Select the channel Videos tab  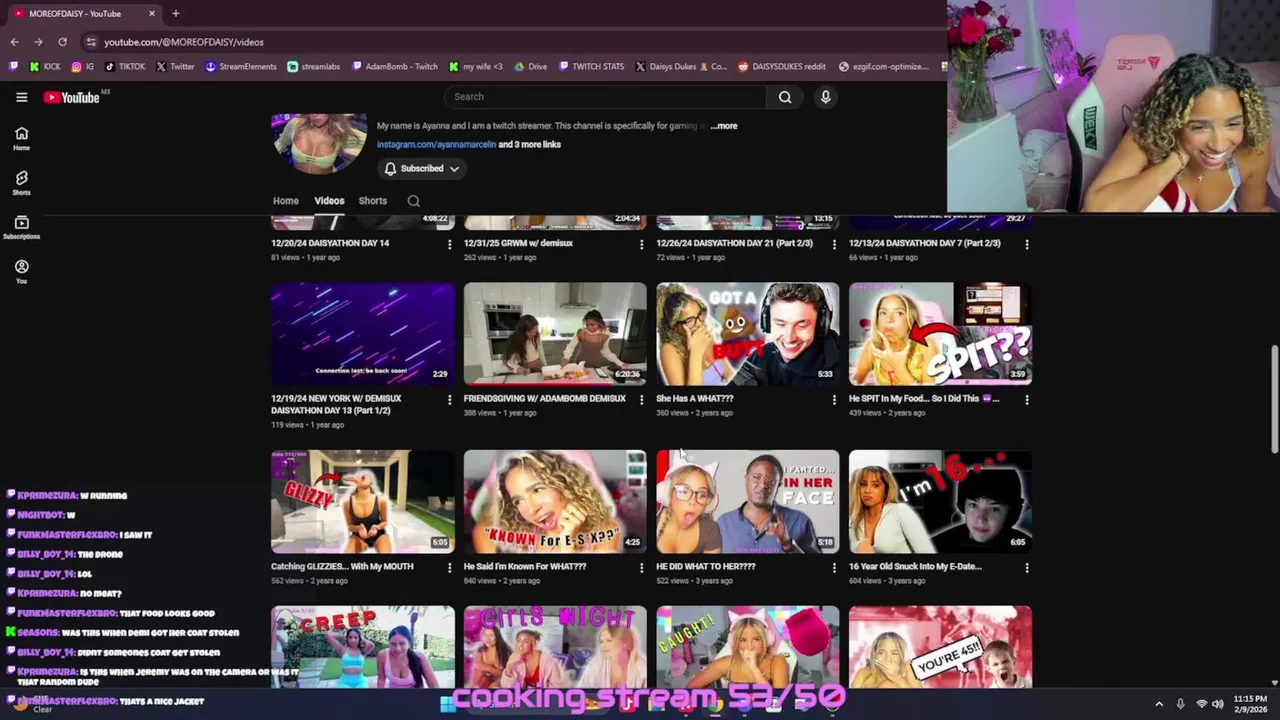pyautogui.click(x=329, y=201)
